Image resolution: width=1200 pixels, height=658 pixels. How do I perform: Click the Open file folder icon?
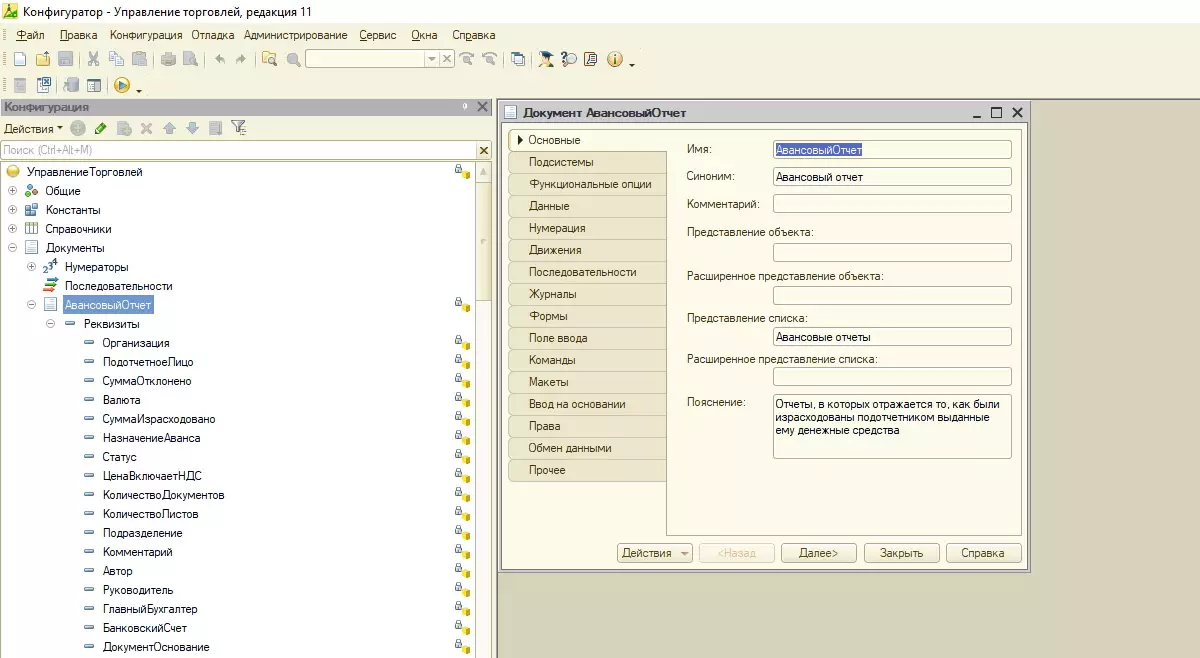click(x=42, y=59)
